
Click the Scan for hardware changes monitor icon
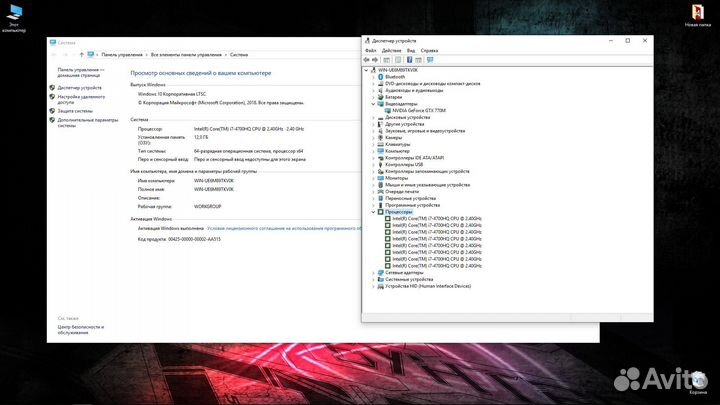pyautogui.click(x=430, y=60)
